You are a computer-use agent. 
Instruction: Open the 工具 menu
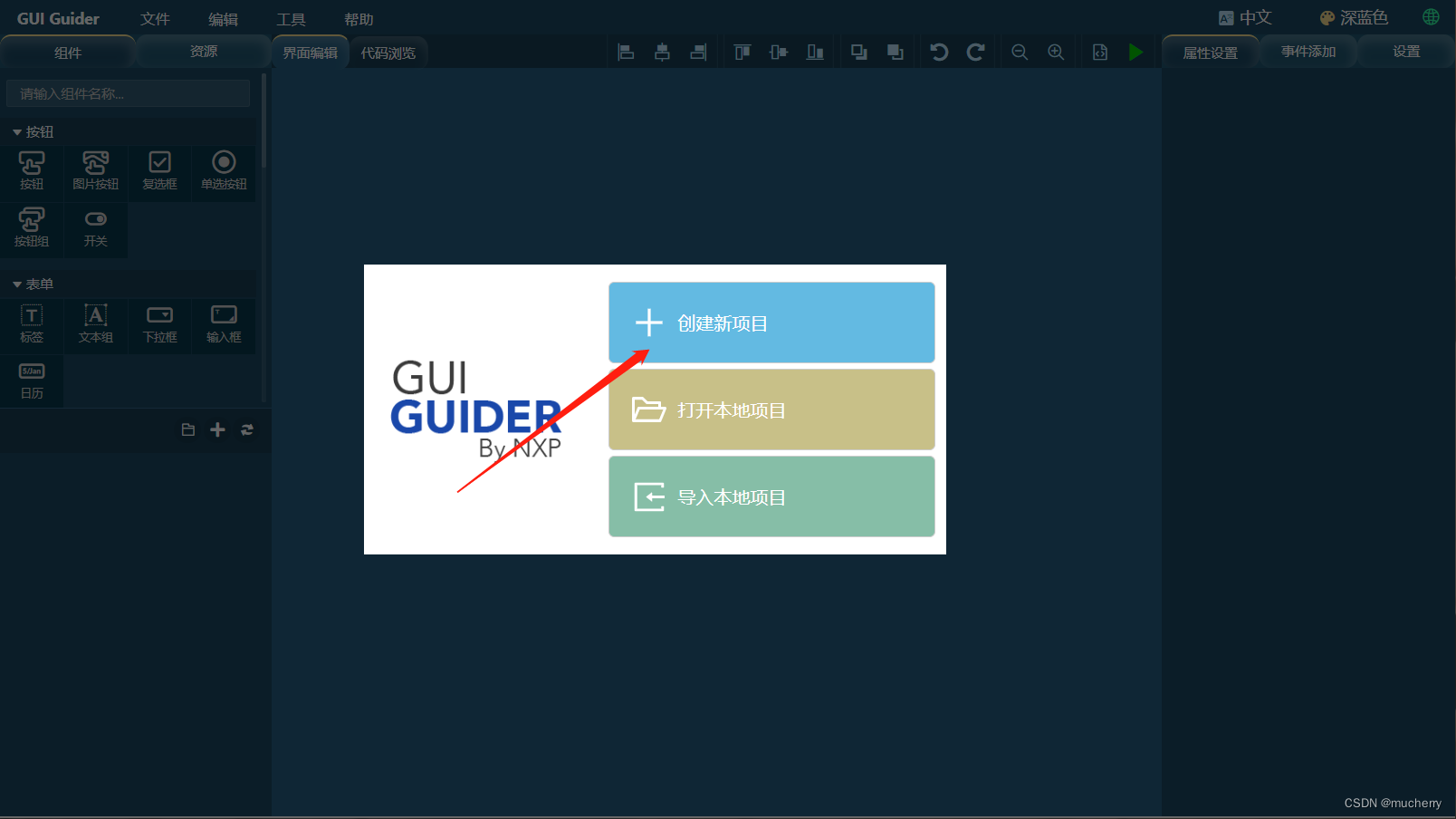click(x=292, y=19)
